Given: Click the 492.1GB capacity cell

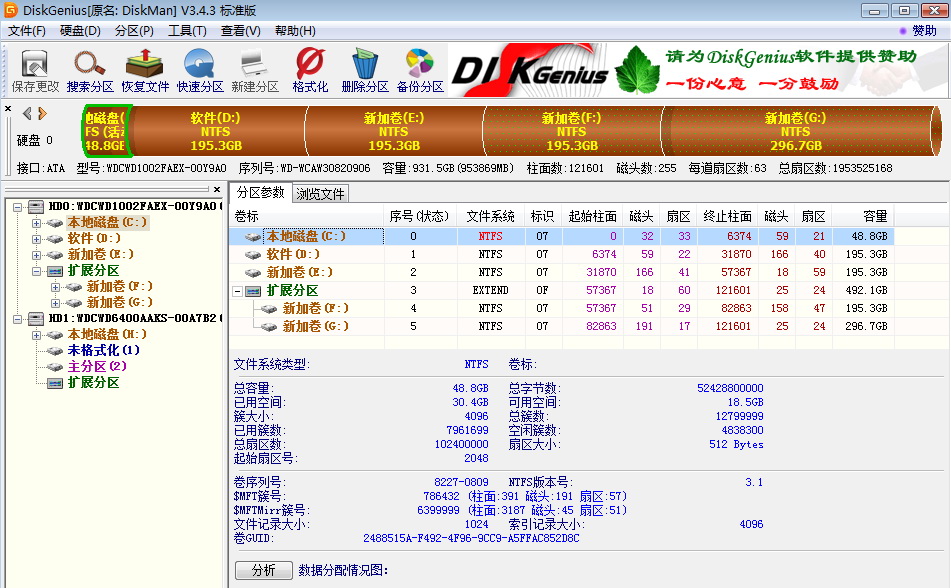Looking at the screenshot, I should [x=866, y=291].
